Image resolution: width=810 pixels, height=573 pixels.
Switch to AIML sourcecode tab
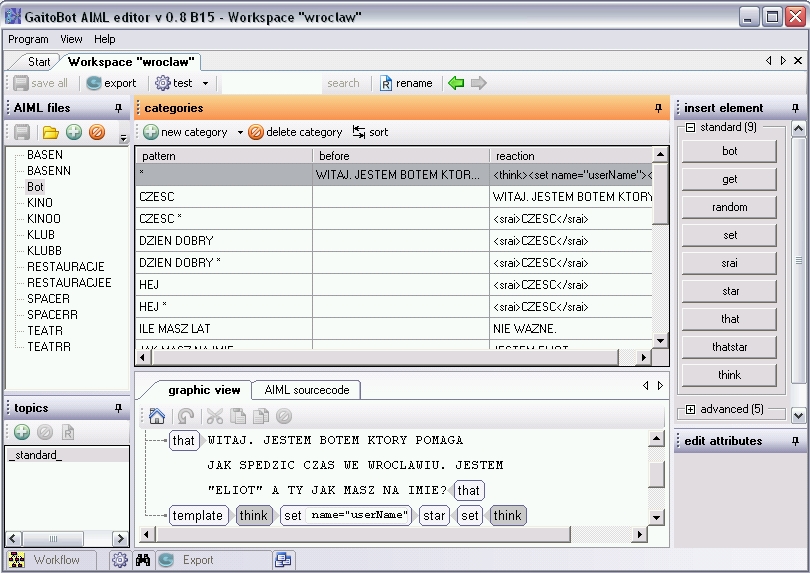[307, 390]
